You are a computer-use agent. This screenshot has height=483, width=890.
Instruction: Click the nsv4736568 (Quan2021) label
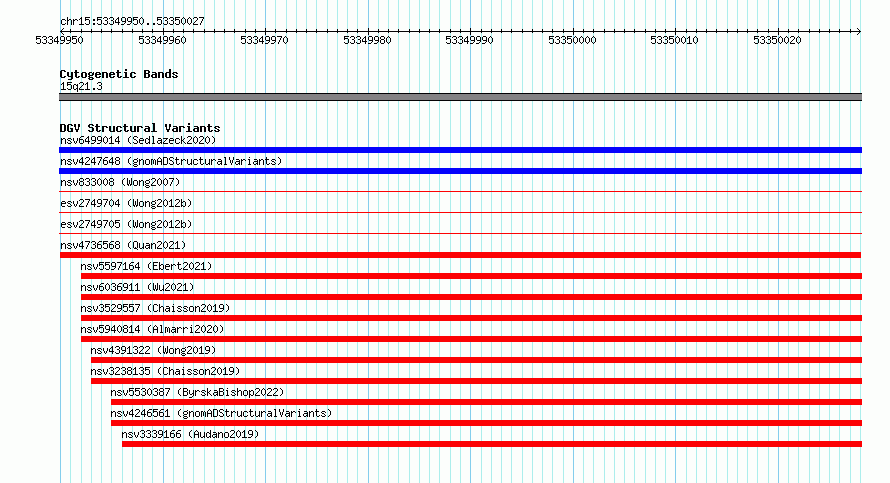123,245
